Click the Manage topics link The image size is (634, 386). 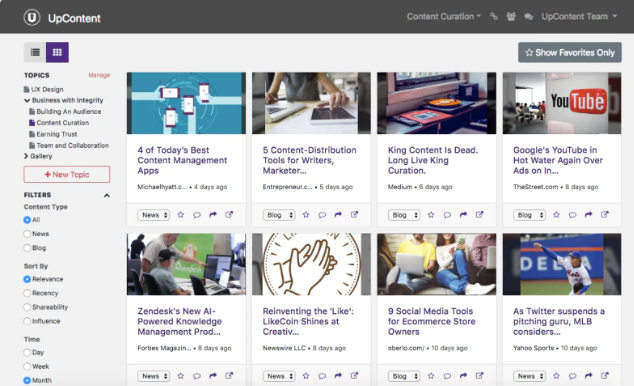(x=99, y=75)
